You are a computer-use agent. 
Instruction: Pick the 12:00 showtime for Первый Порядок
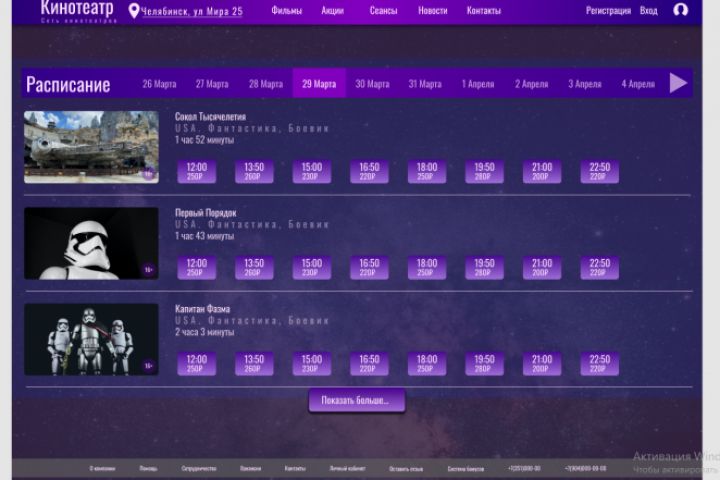[197, 267]
